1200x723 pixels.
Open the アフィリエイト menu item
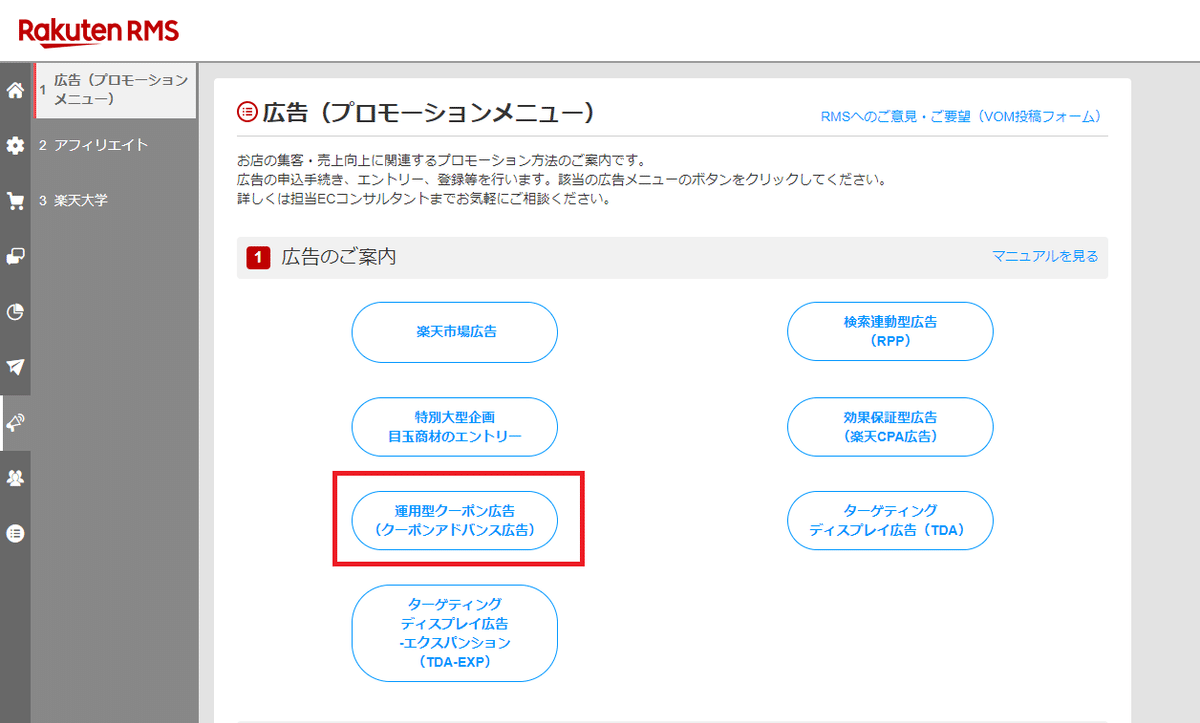coord(101,145)
